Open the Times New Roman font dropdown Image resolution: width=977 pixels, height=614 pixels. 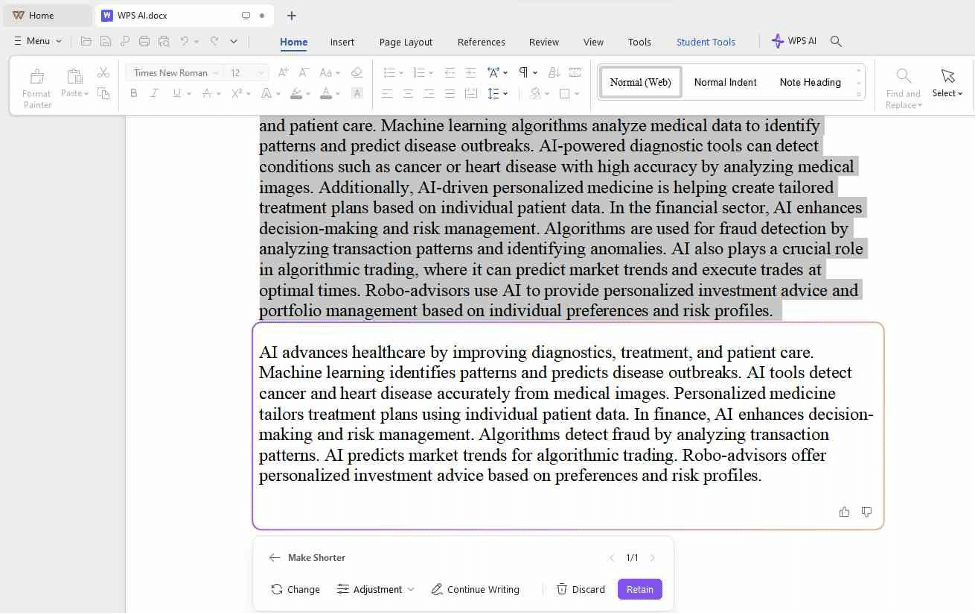click(176, 73)
